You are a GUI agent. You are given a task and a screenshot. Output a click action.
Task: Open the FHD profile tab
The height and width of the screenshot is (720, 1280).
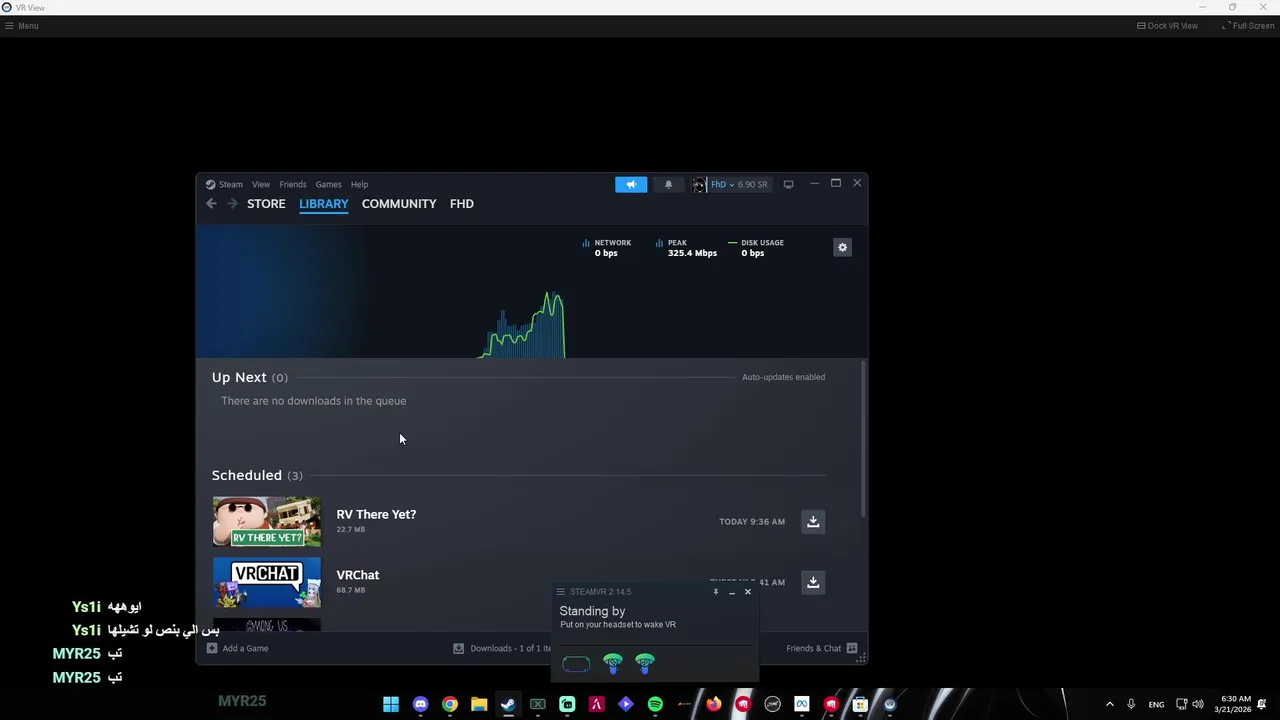(x=462, y=204)
